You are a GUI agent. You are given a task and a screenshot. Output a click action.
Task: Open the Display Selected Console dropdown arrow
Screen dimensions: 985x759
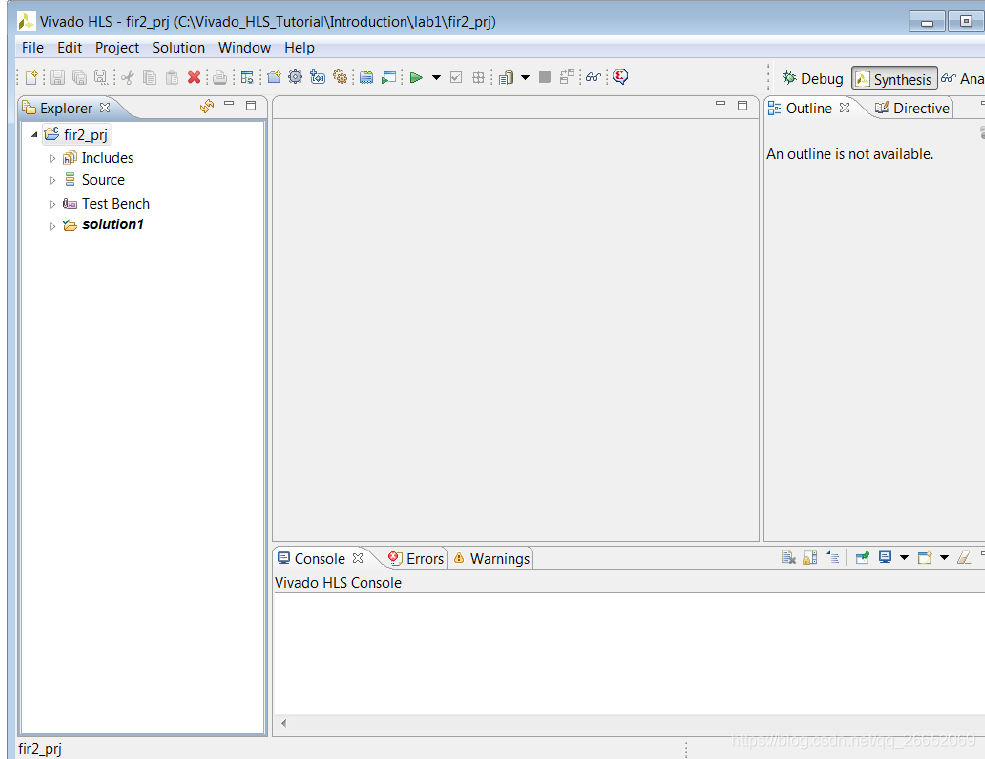click(905, 557)
